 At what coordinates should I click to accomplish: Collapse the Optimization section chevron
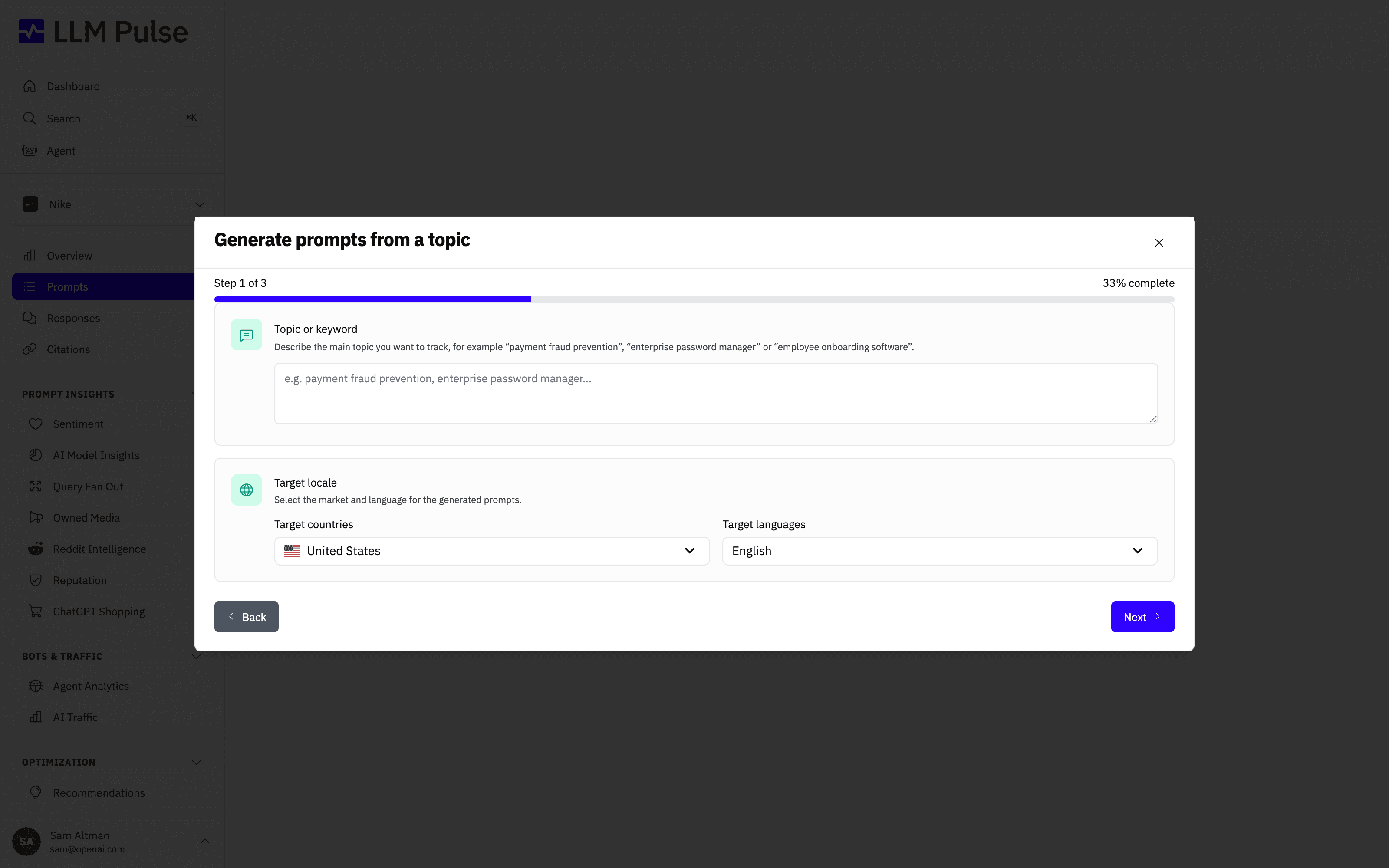[x=196, y=763]
